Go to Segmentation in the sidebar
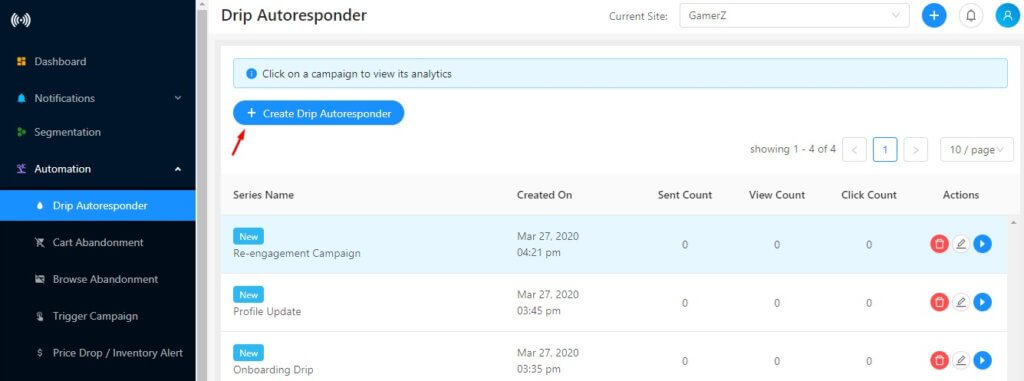Image resolution: width=1024 pixels, height=381 pixels. tap(98, 132)
